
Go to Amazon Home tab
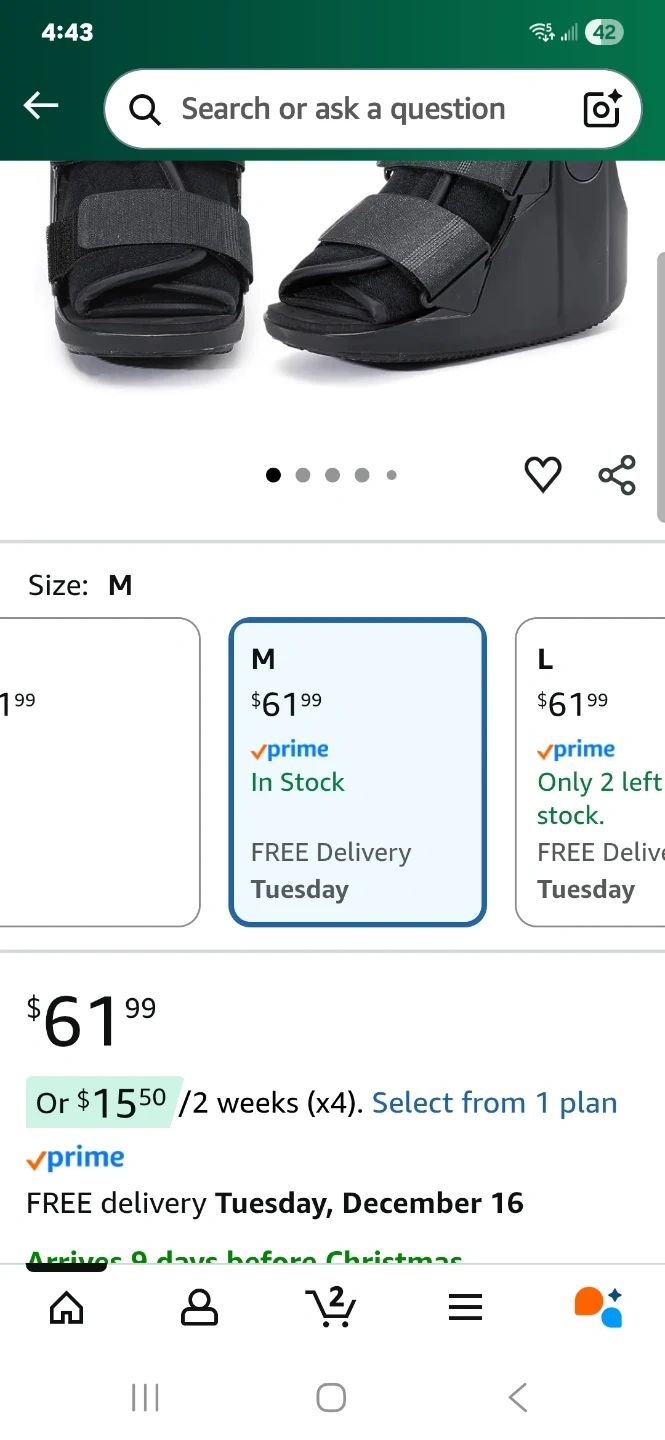click(67, 1306)
